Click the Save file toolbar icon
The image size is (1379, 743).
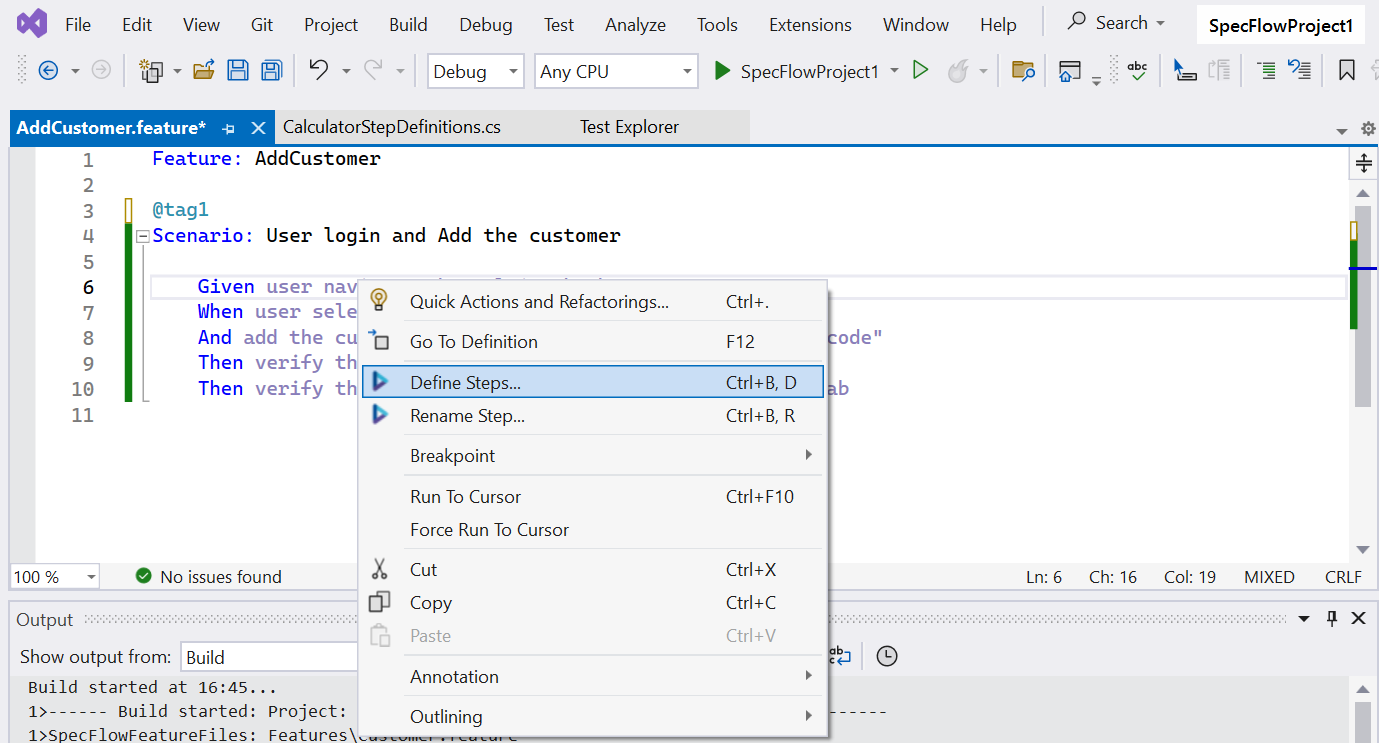(x=238, y=71)
